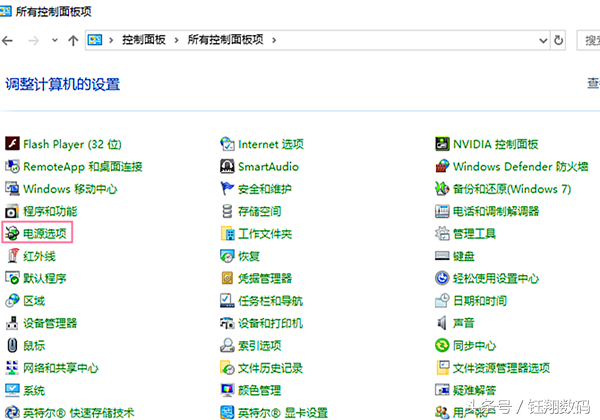
Task: Click the 安全和维护 flag icon
Action: pos(227,189)
